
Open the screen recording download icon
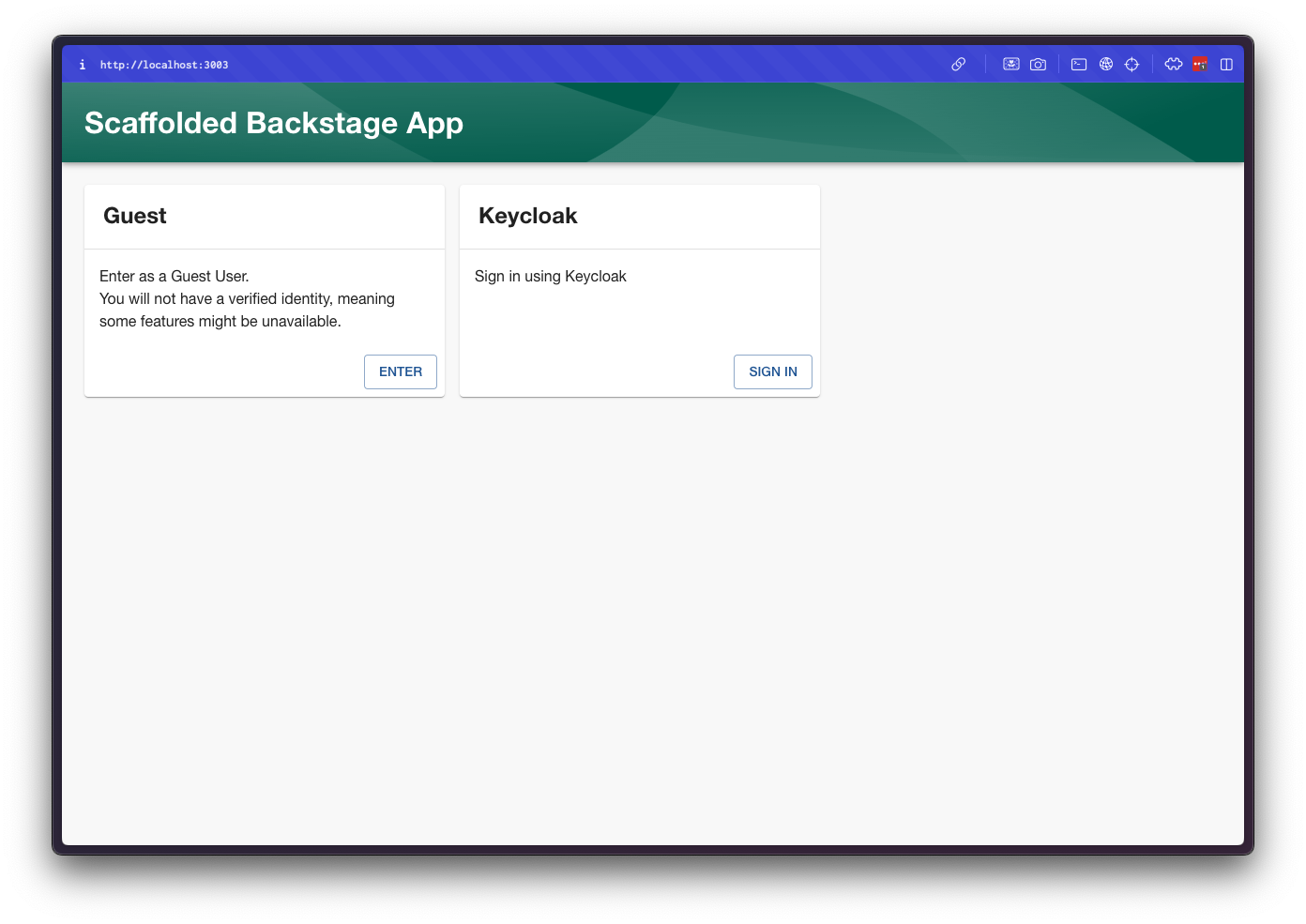tap(1011, 65)
